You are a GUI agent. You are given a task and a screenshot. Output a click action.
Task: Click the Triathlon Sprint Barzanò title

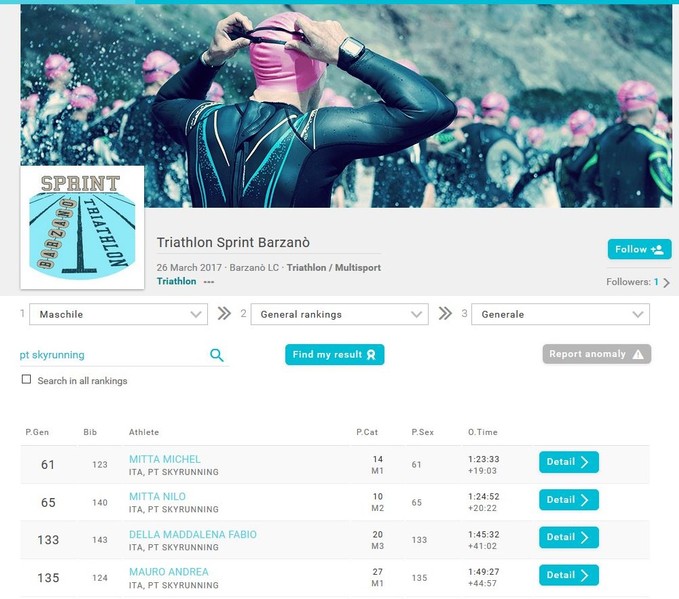233,243
